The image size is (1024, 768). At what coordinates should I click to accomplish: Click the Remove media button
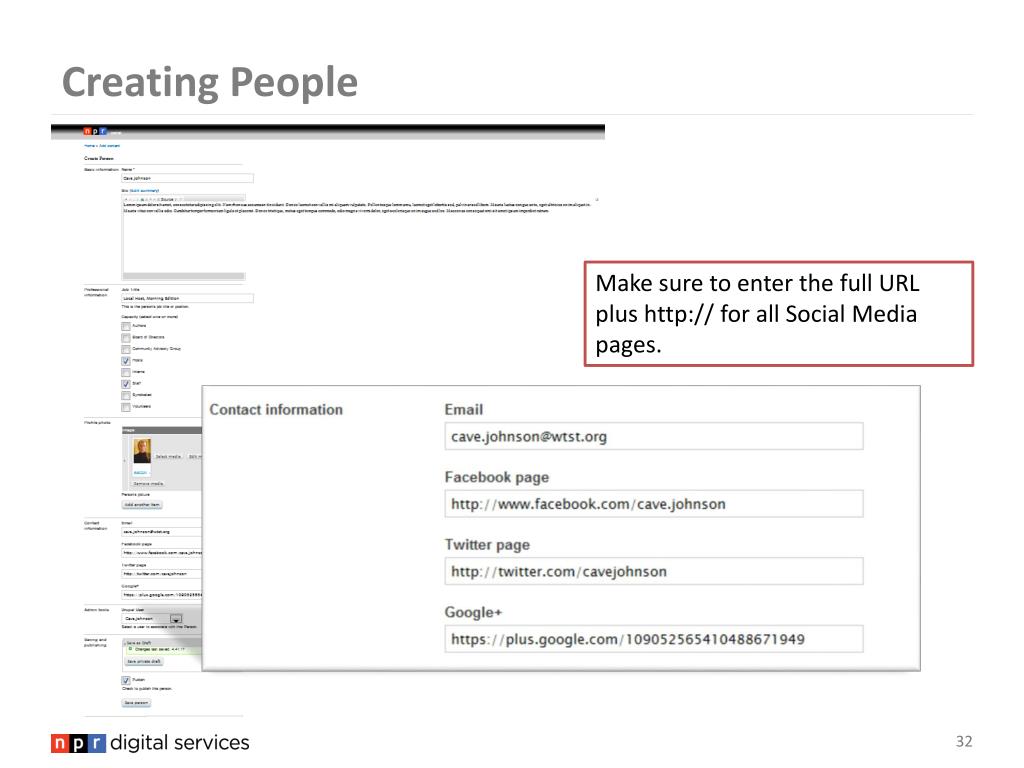(x=148, y=484)
